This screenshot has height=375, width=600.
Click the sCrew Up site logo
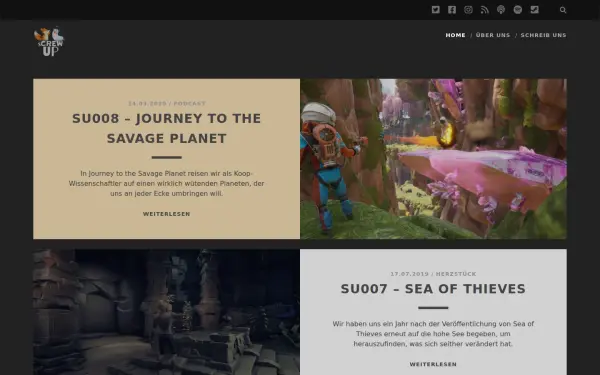(x=49, y=42)
